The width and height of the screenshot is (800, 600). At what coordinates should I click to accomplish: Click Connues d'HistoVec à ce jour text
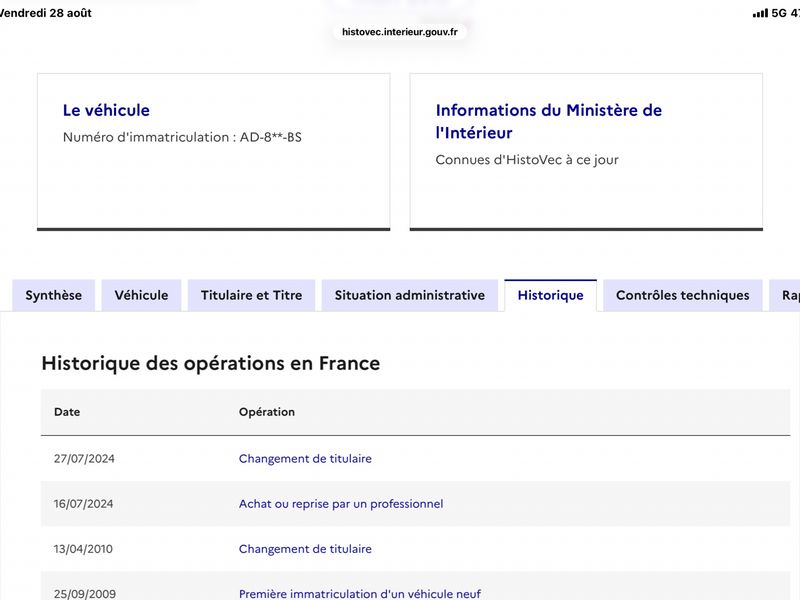pyautogui.click(x=527, y=160)
